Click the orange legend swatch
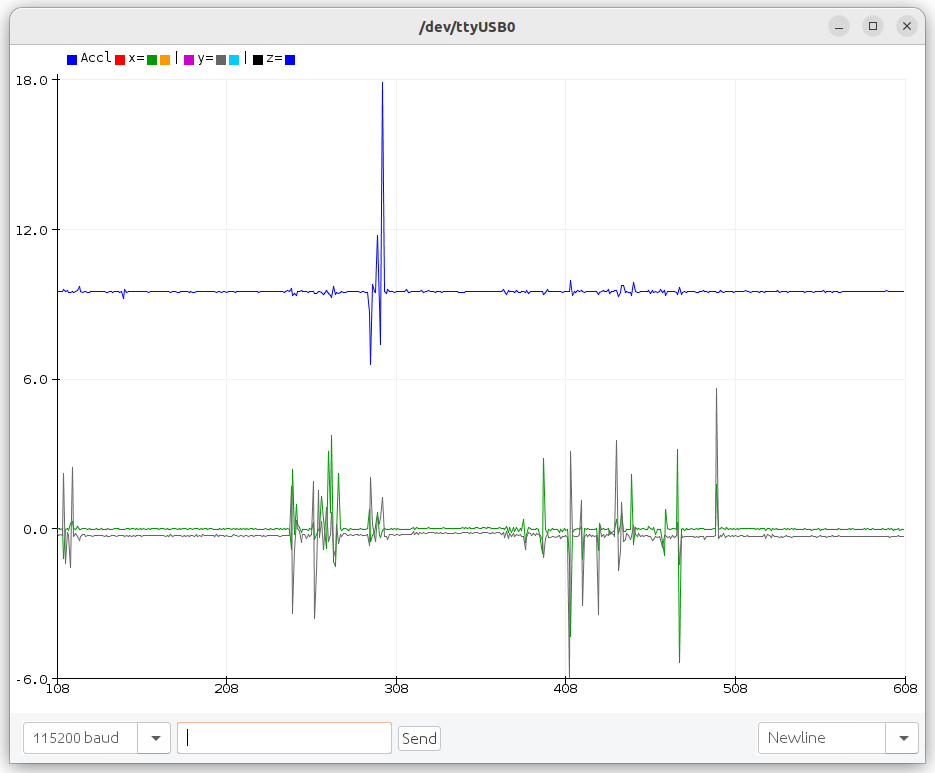 [165, 60]
